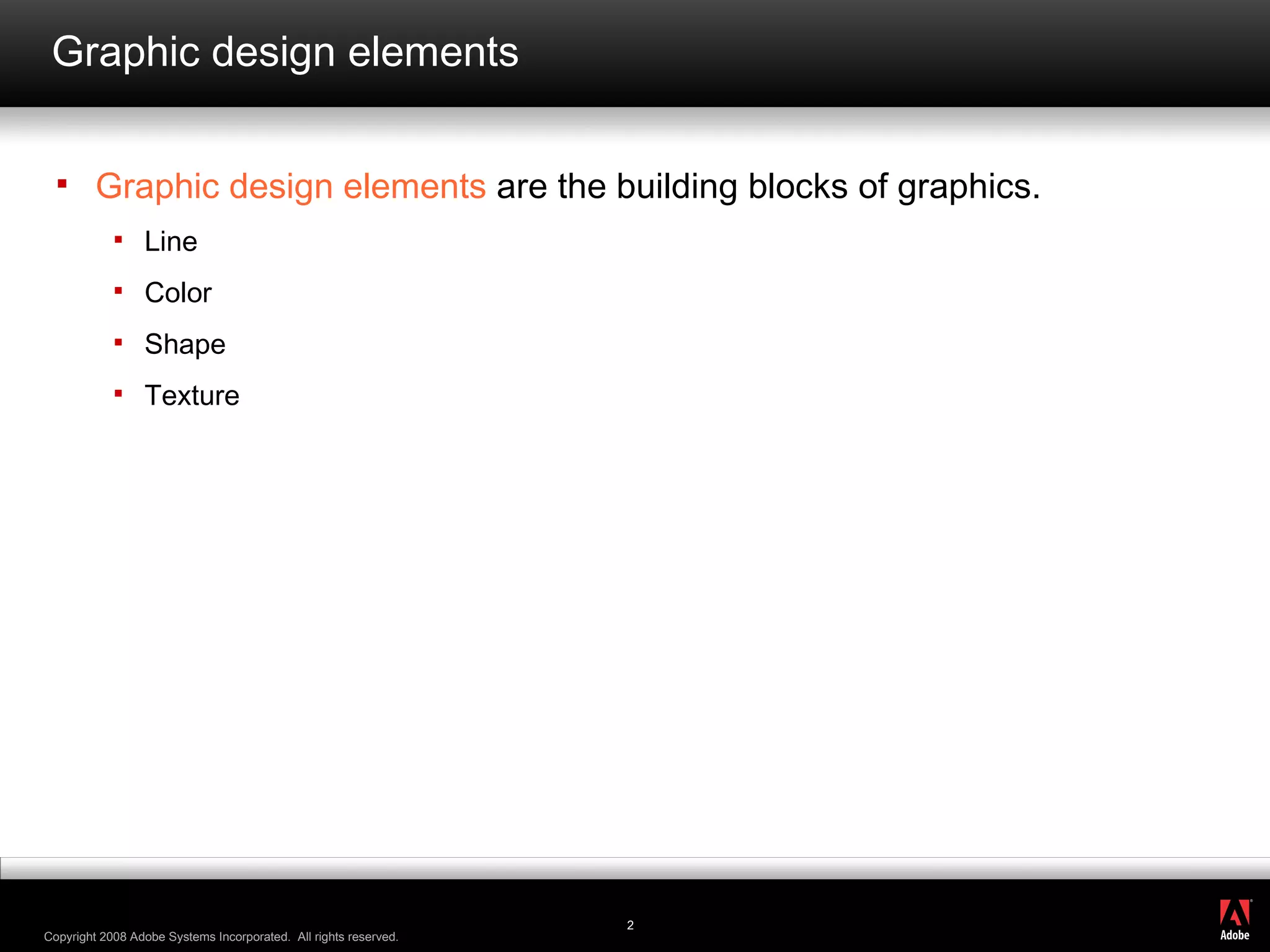Viewport: 1270px width, 952px height.
Task: Click the Adobe logo icon
Action: point(1235,912)
